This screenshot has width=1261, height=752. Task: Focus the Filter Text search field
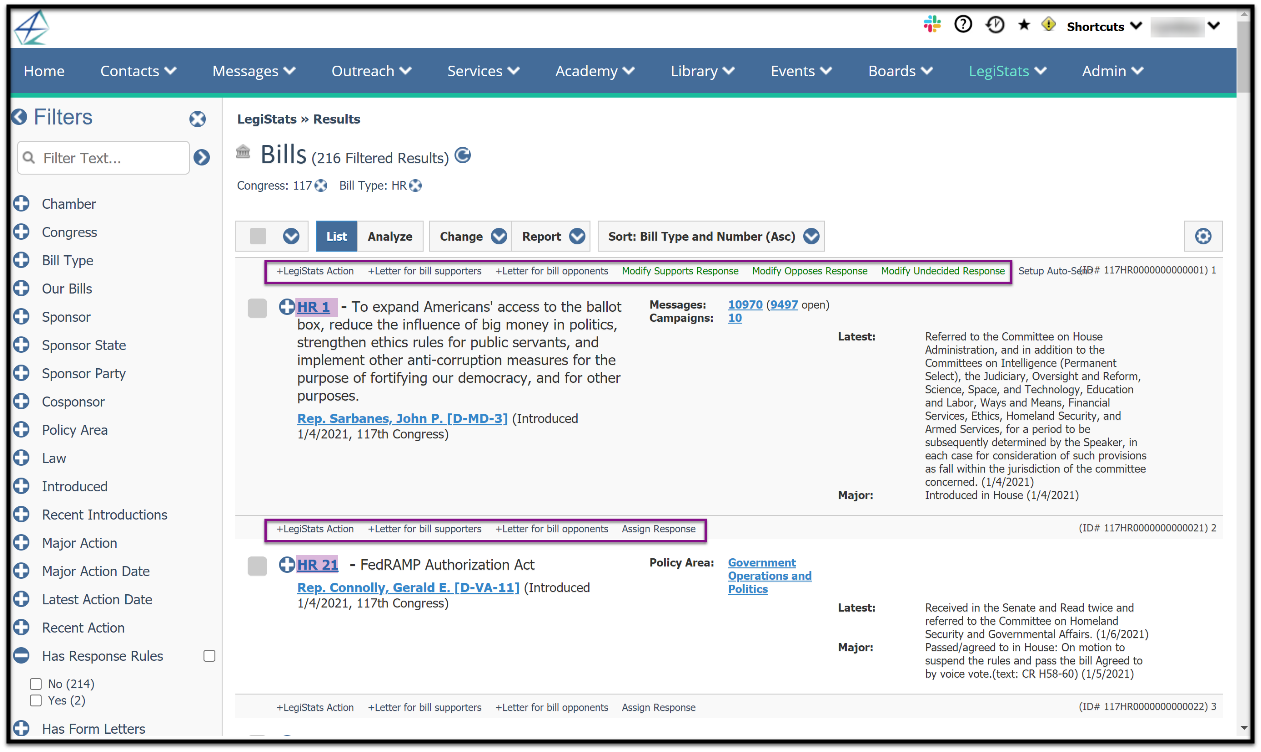(x=103, y=158)
